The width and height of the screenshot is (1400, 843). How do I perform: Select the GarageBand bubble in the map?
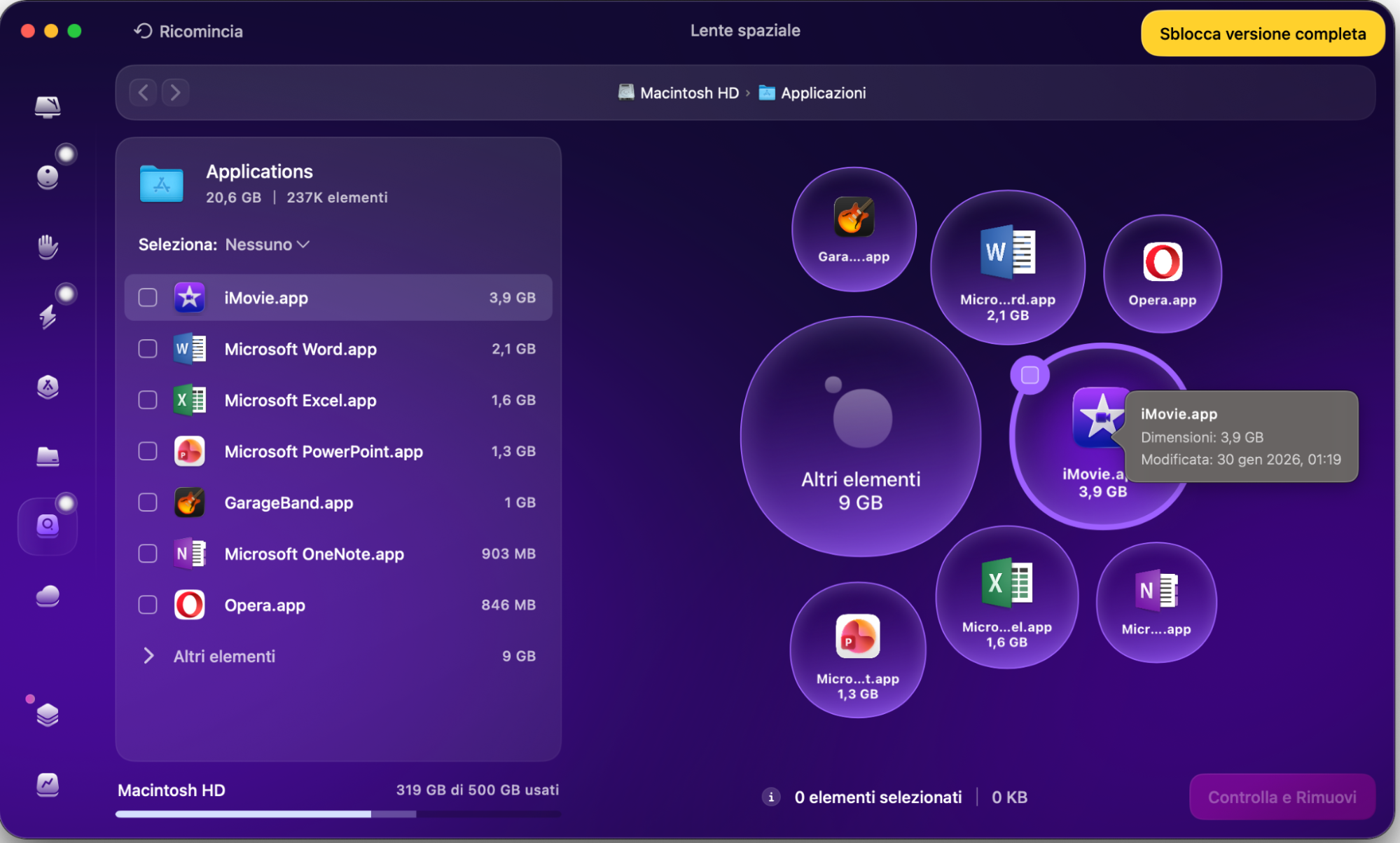coord(854,229)
